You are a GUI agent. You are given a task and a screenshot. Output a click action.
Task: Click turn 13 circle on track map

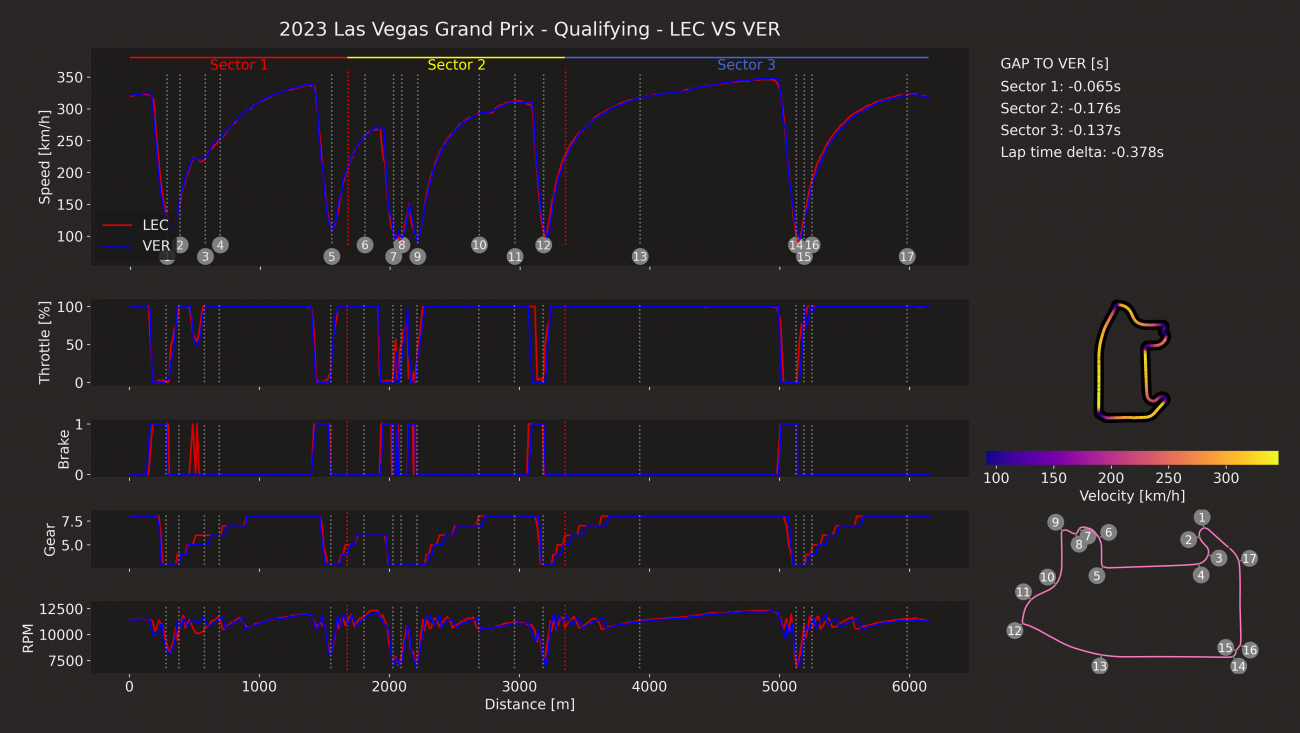[1100, 666]
